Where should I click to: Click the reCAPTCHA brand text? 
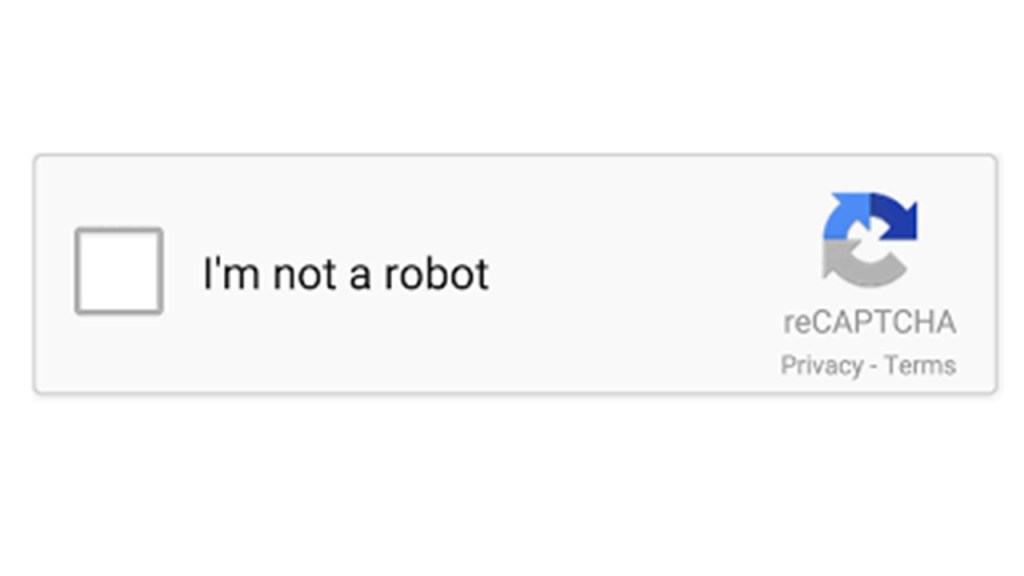(869, 322)
